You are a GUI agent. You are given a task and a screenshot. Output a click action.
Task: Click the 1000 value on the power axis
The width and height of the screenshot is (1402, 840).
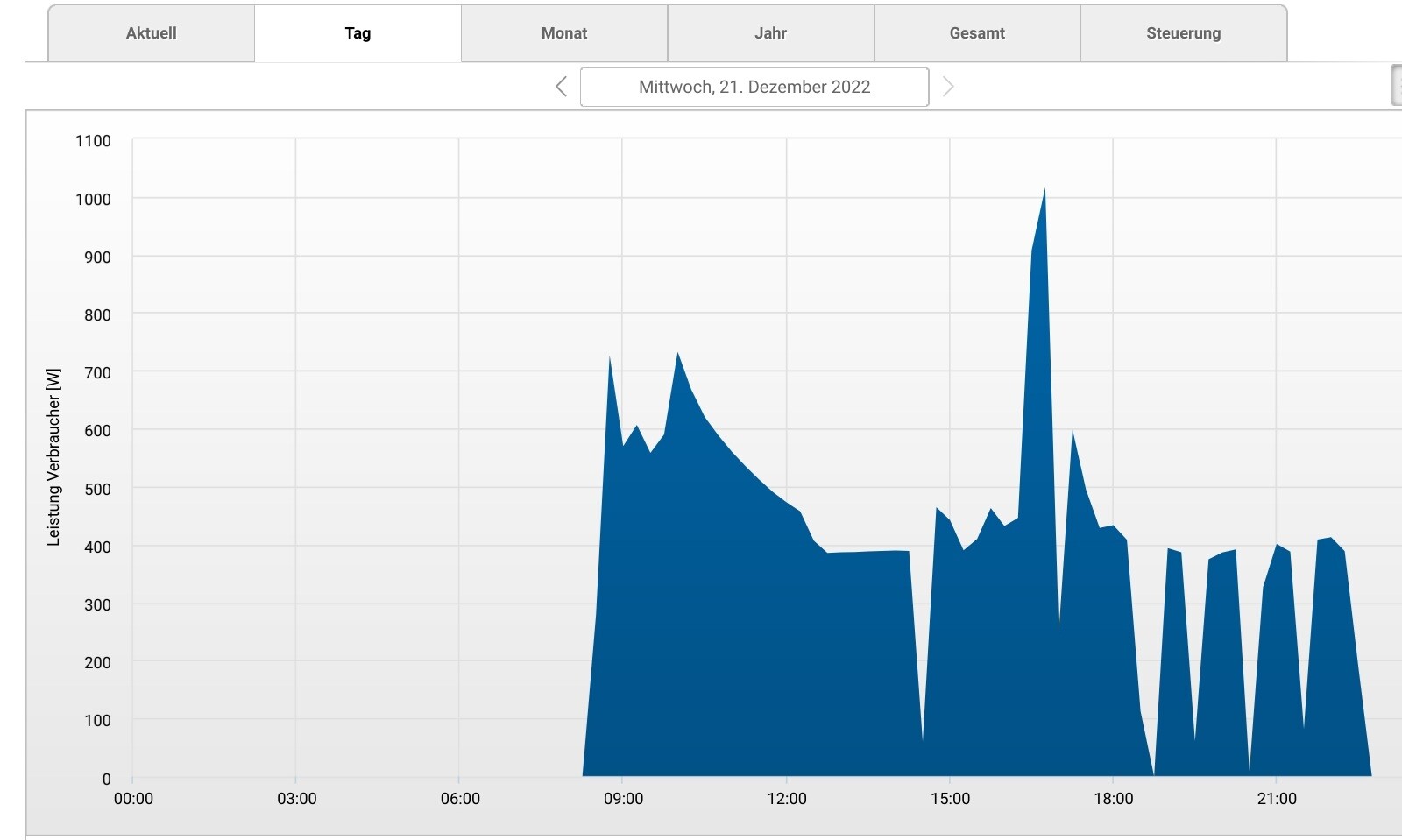point(93,199)
